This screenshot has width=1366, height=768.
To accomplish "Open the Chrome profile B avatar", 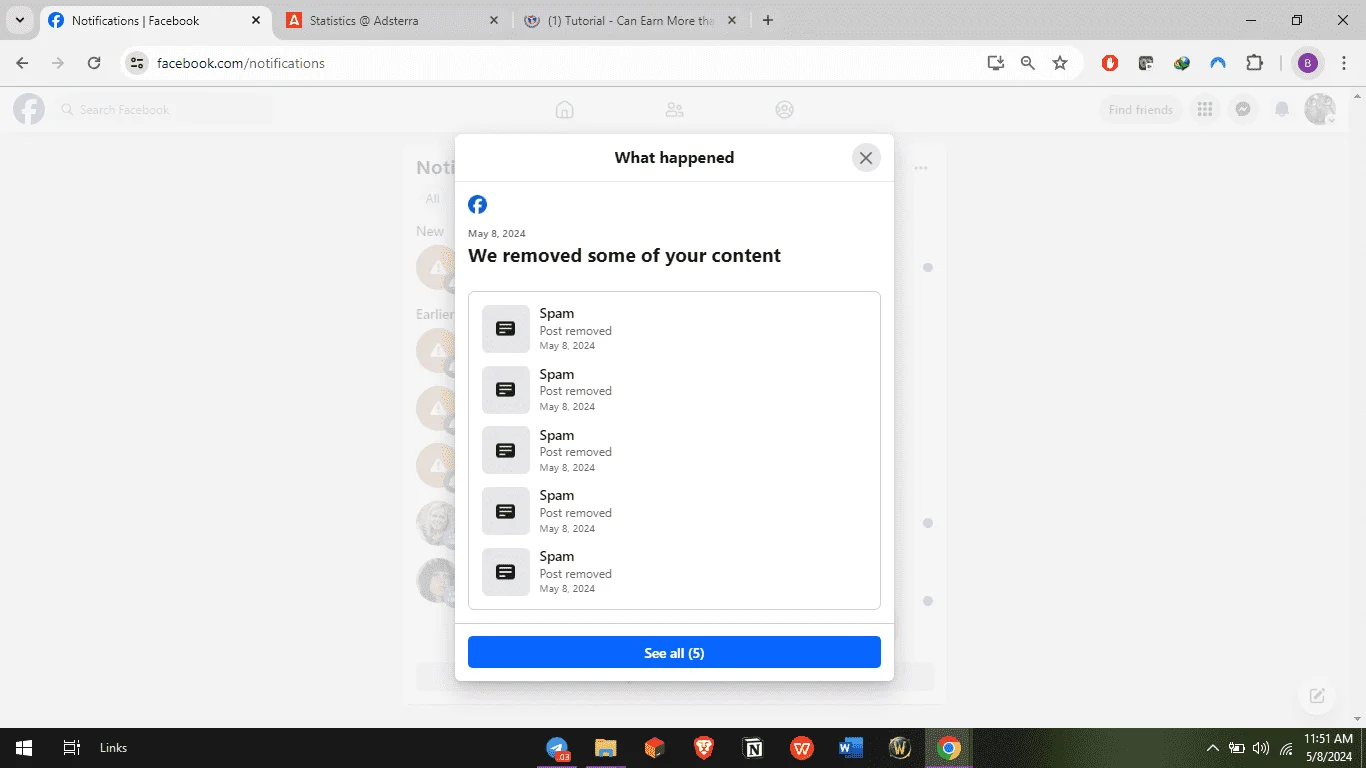I will 1307,63.
